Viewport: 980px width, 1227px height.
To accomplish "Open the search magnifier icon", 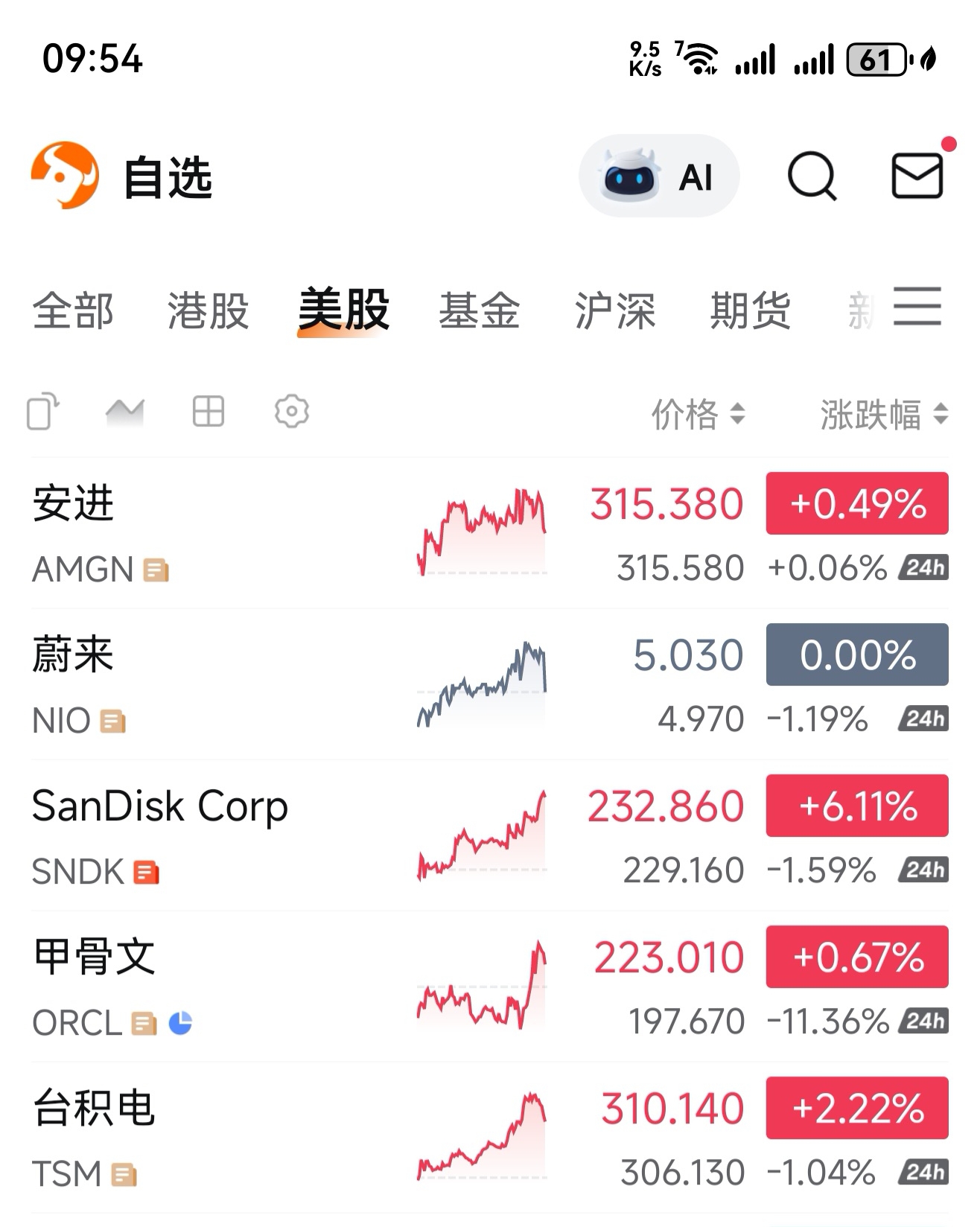I will [812, 176].
